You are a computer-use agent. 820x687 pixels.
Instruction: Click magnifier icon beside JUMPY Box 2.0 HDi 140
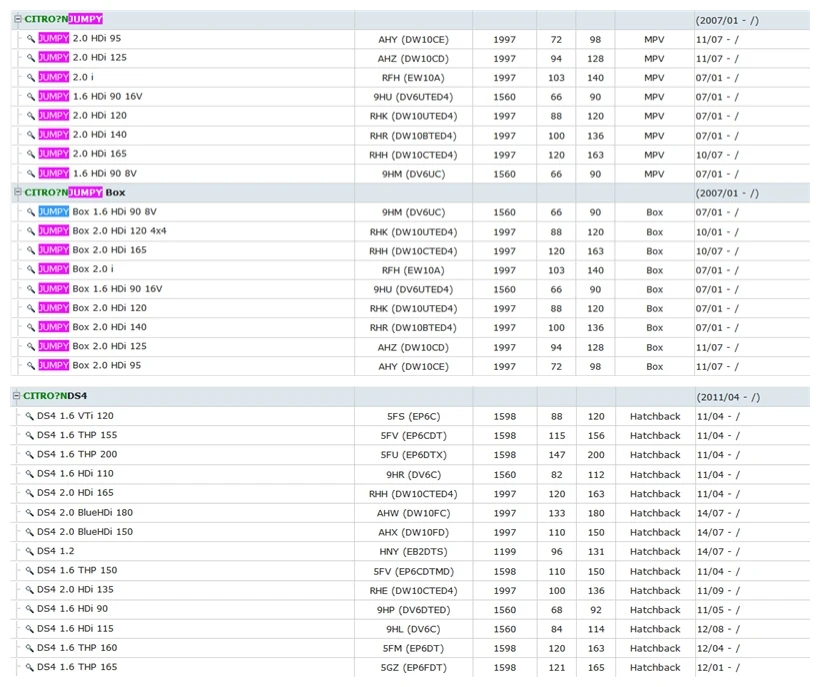point(31,327)
